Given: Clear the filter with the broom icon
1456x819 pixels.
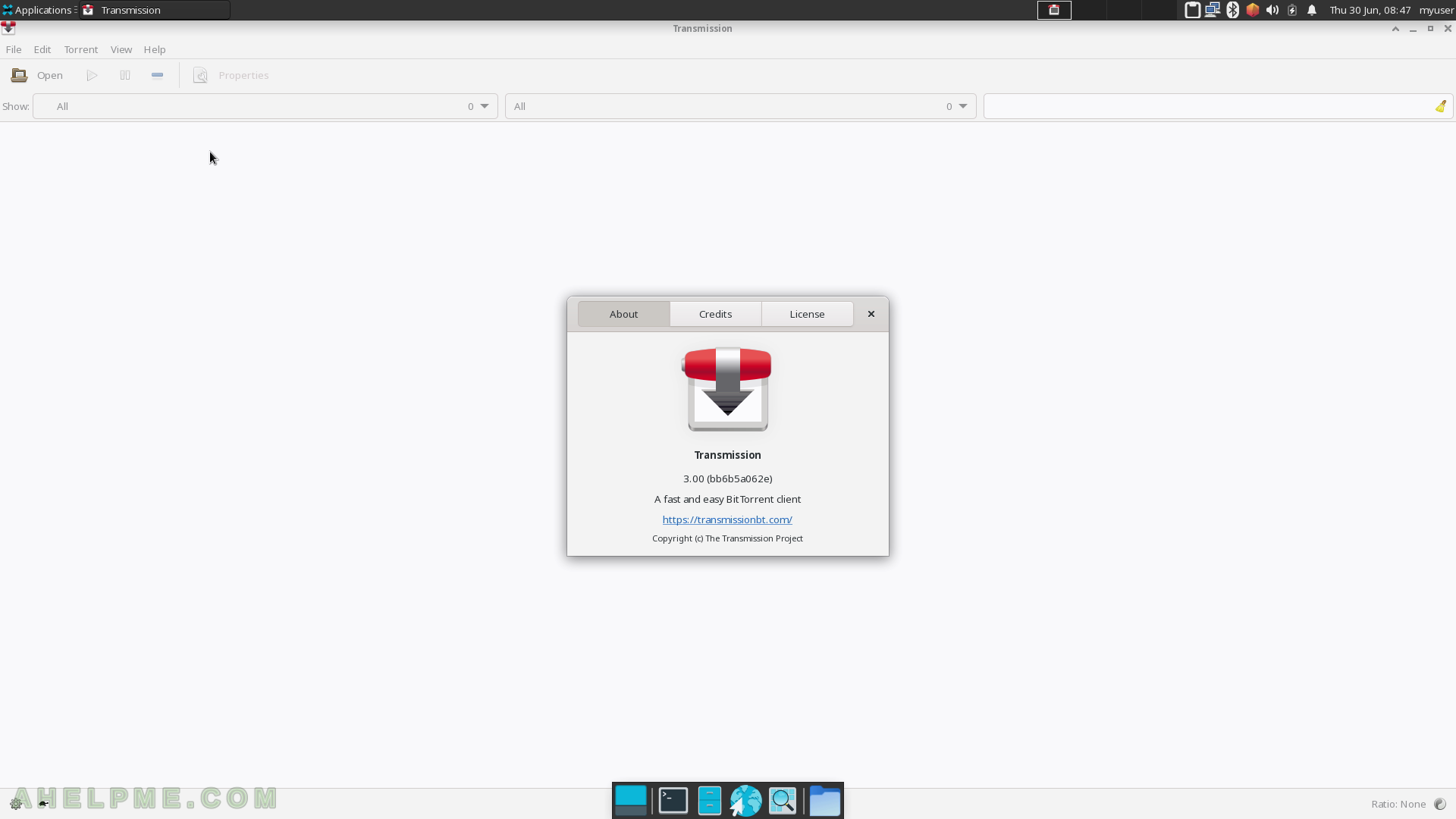Looking at the screenshot, I should [1441, 106].
